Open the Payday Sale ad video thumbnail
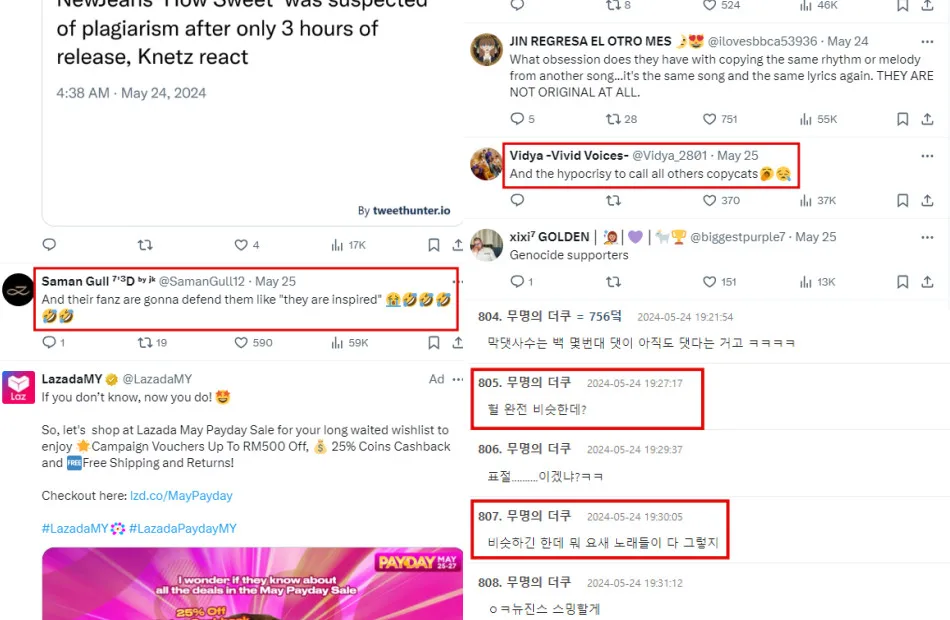 pos(253,584)
